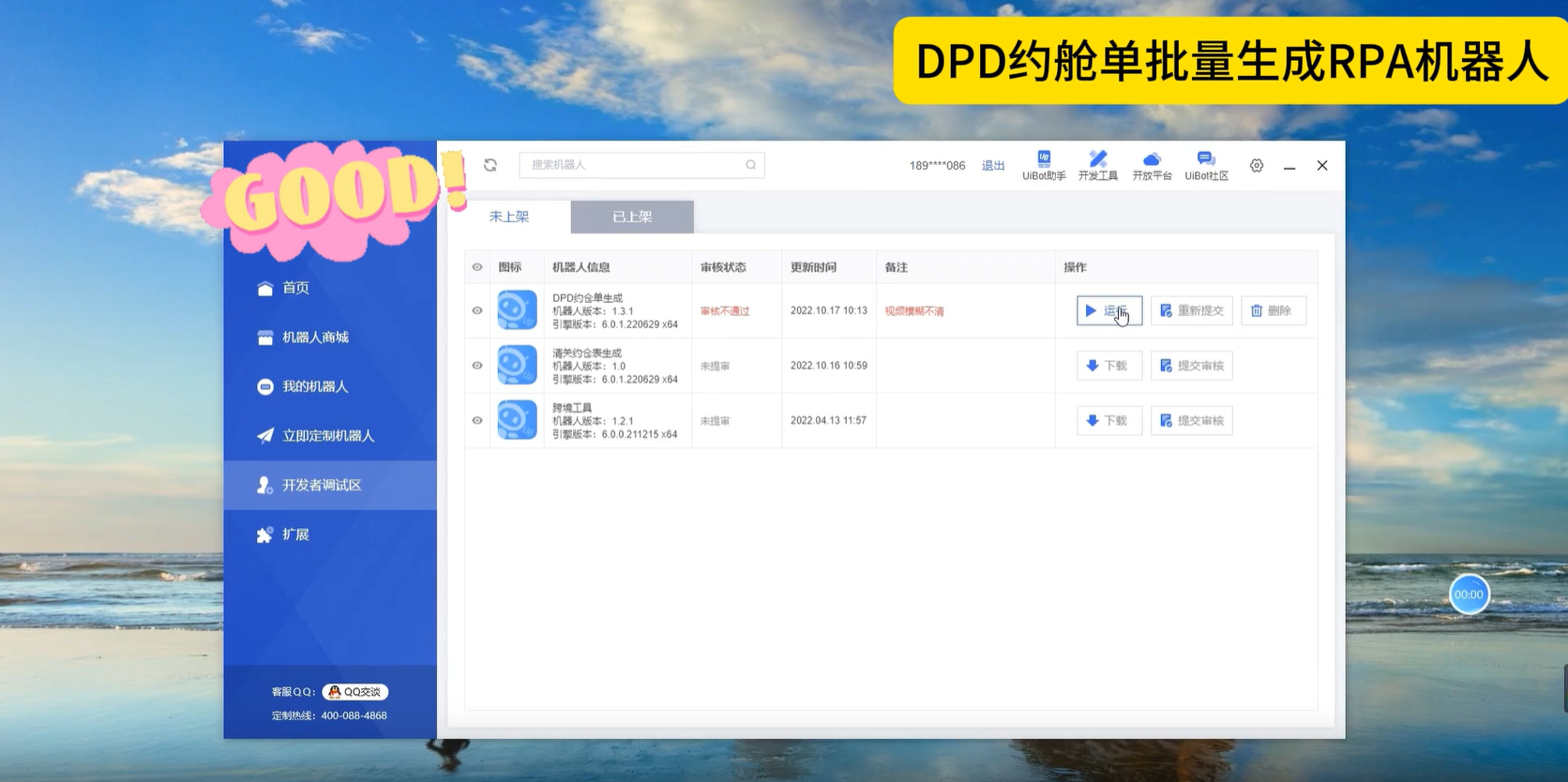This screenshot has height=782, width=1568.
Task: Open UiBot助手 from the top toolbar
Action: click(x=1044, y=166)
